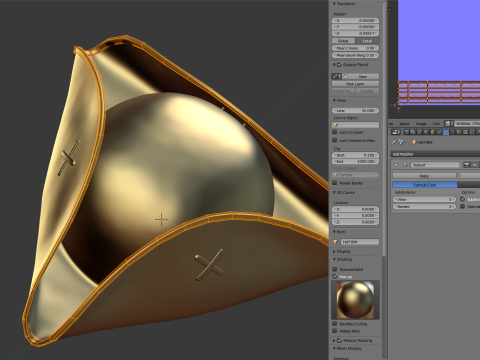This screenshot has height=360, width=480.
Task: Uncheck the Subdivide UVs option checkbox
Action: pos(463,199)
